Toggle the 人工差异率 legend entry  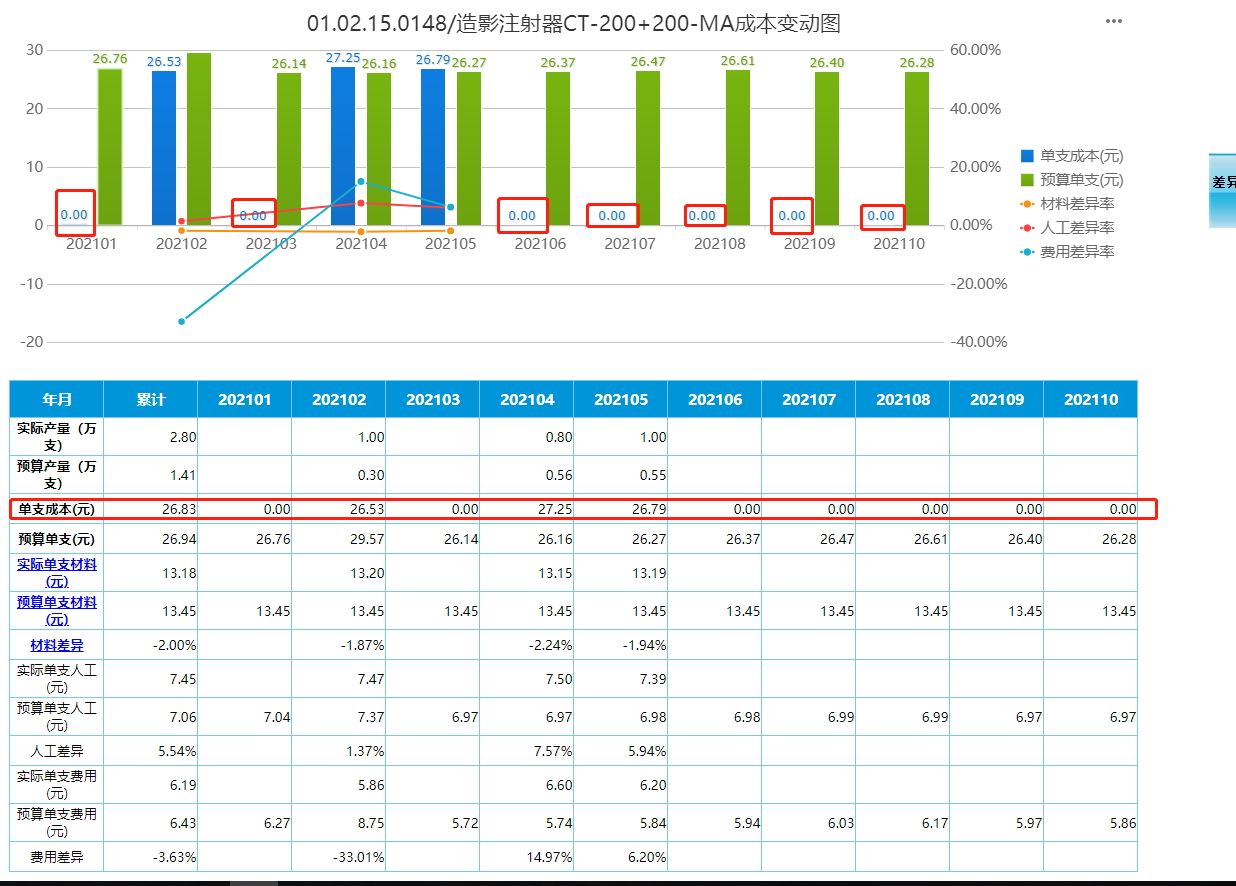(x=1067, y=228)
